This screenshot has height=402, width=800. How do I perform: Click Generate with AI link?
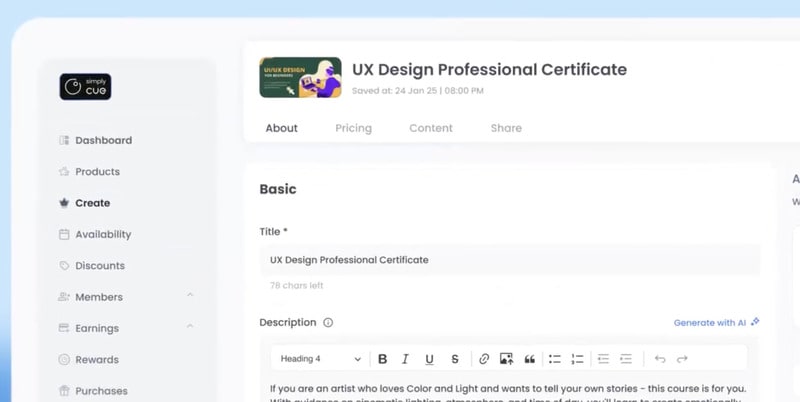716,322
